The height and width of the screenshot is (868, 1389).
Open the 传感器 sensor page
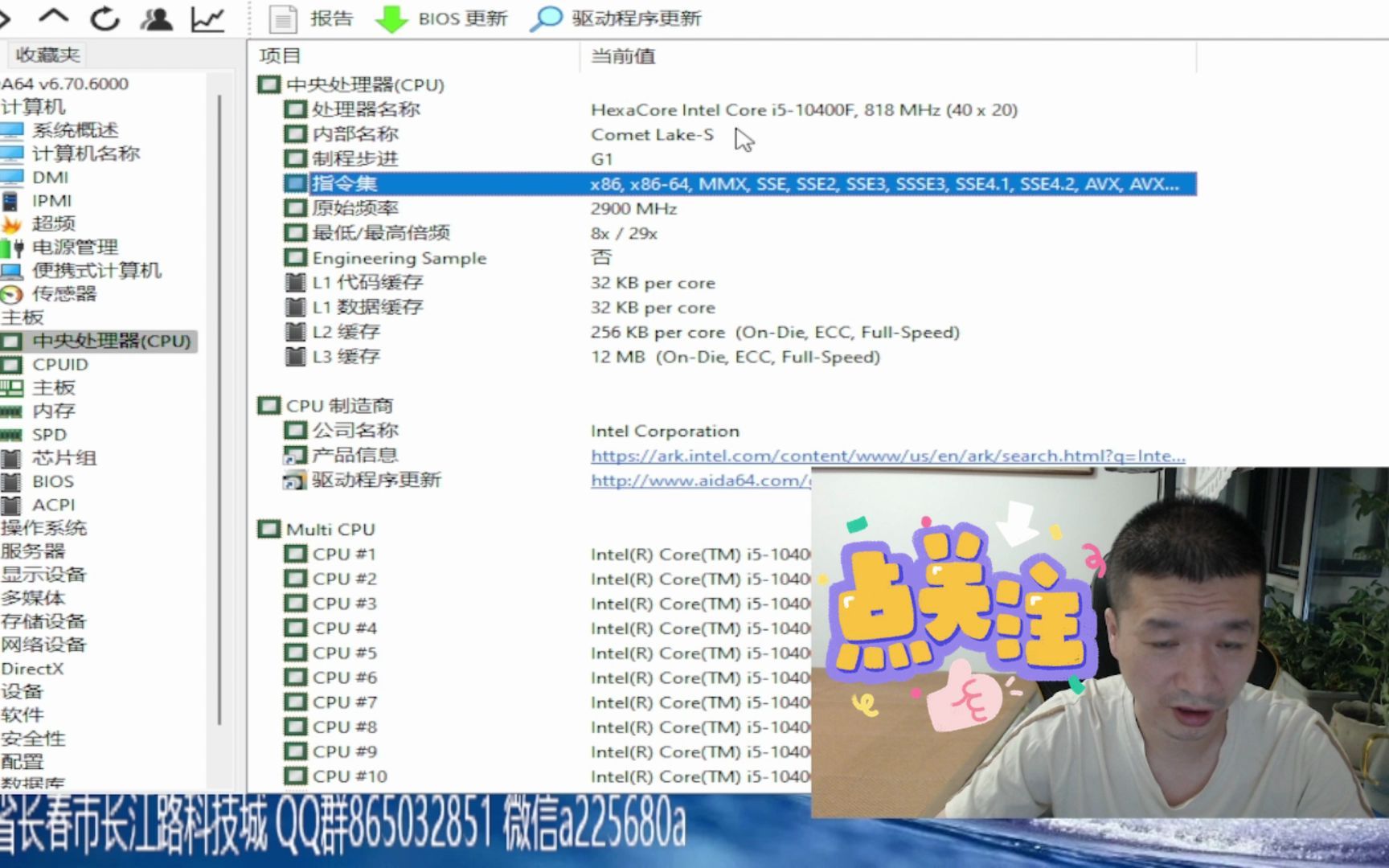click(64, 293)
